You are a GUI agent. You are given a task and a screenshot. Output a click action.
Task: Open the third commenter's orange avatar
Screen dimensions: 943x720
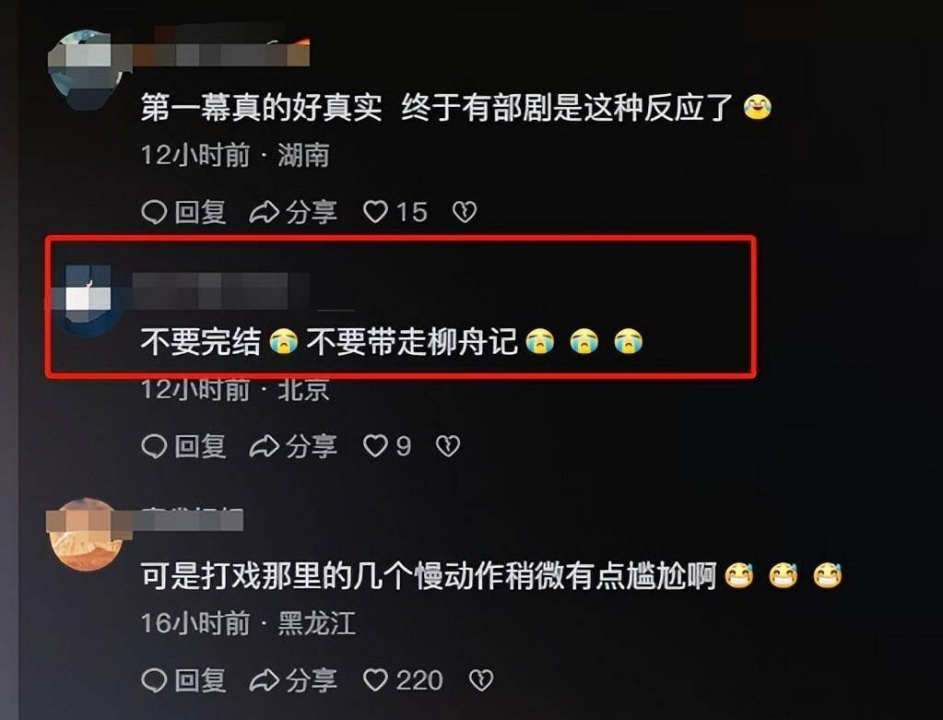pos(85,534)
